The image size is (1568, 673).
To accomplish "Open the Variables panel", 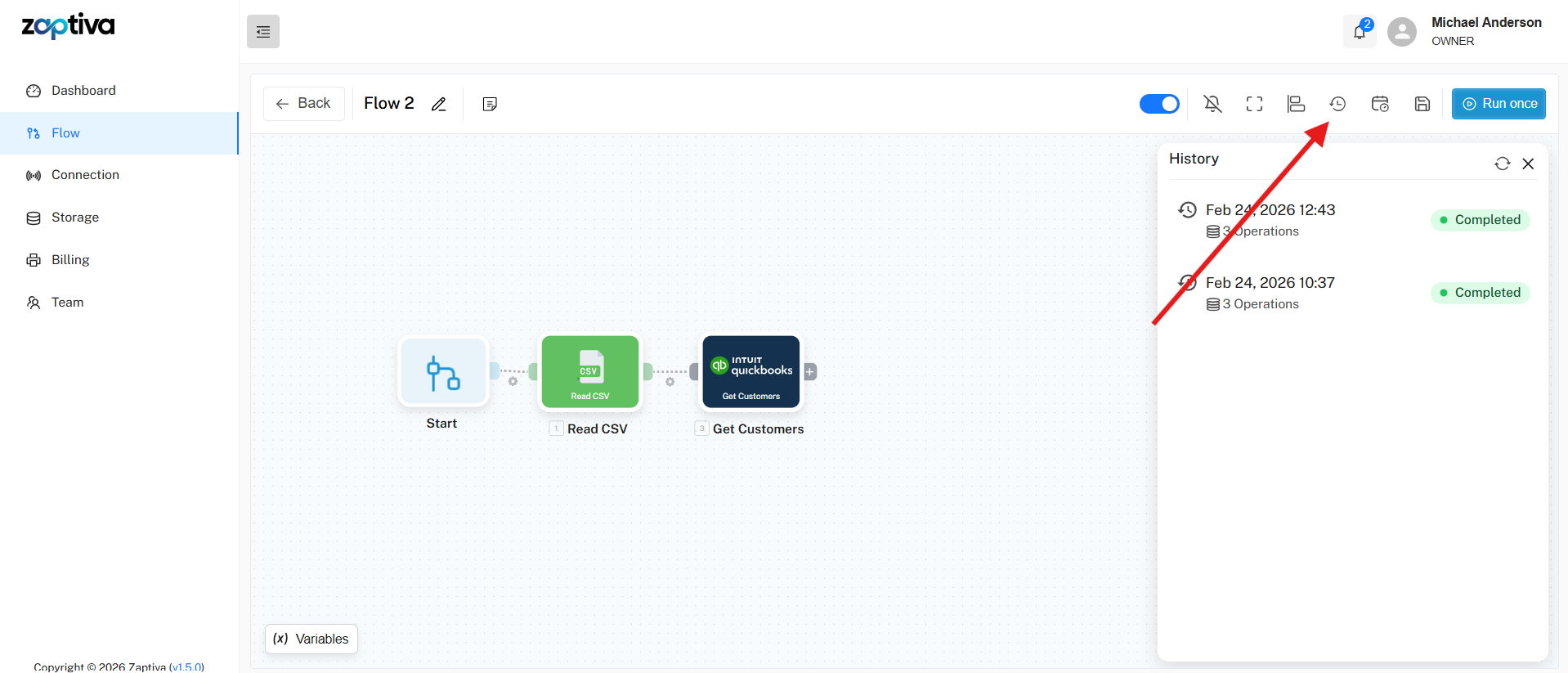I will 311,639.
